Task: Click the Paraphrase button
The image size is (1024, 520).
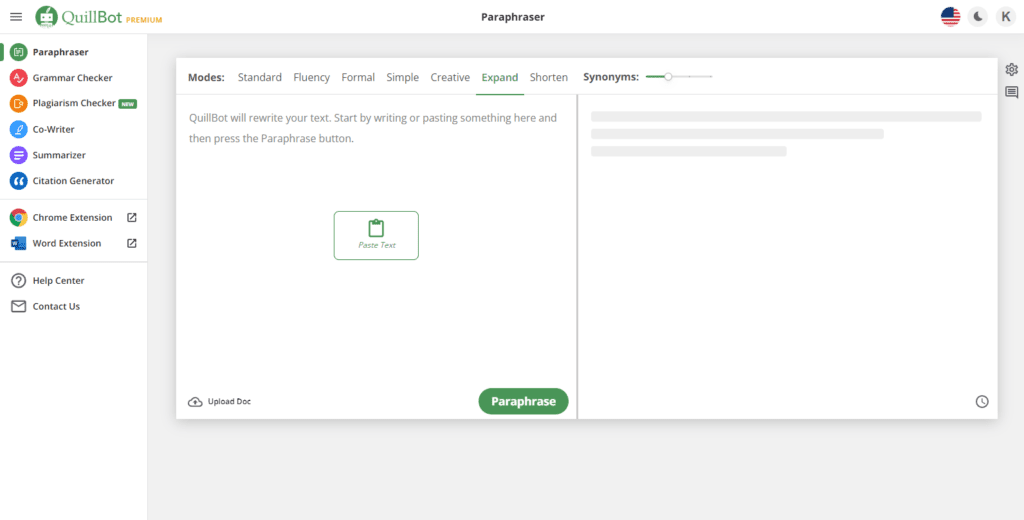Action: 523,401
